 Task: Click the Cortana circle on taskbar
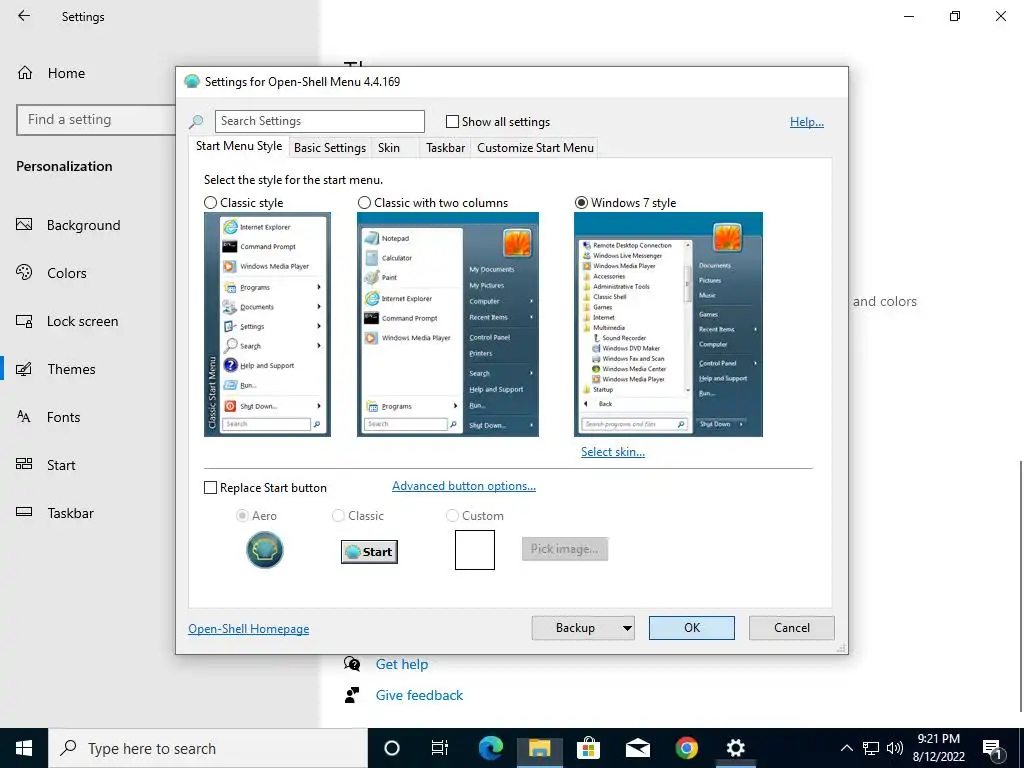pyautogui.click(x=392, y=748)
